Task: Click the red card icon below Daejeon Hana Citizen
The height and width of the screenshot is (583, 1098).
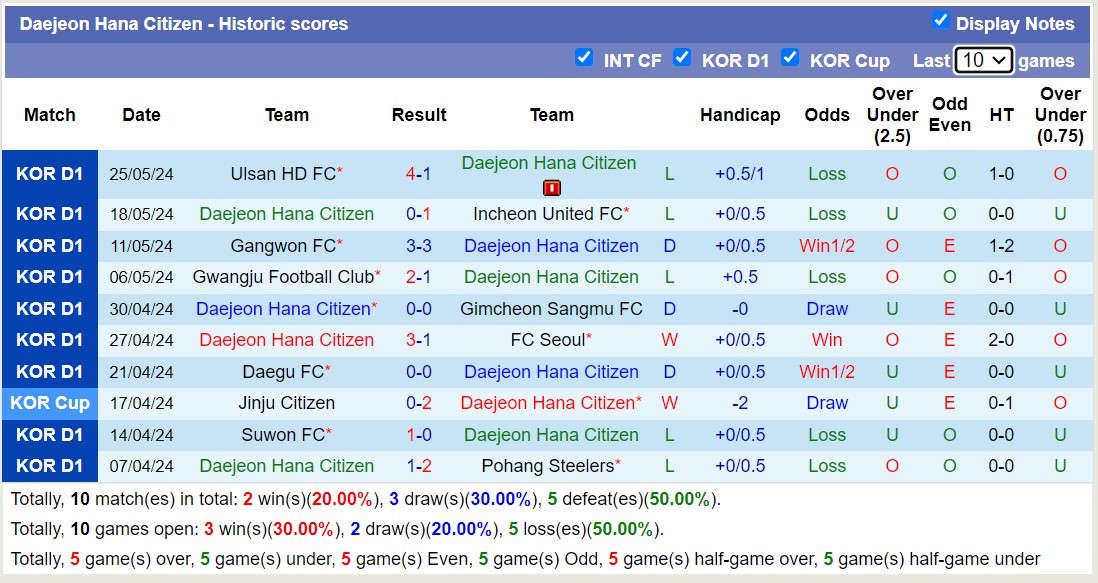Action: tap(551, 187)
